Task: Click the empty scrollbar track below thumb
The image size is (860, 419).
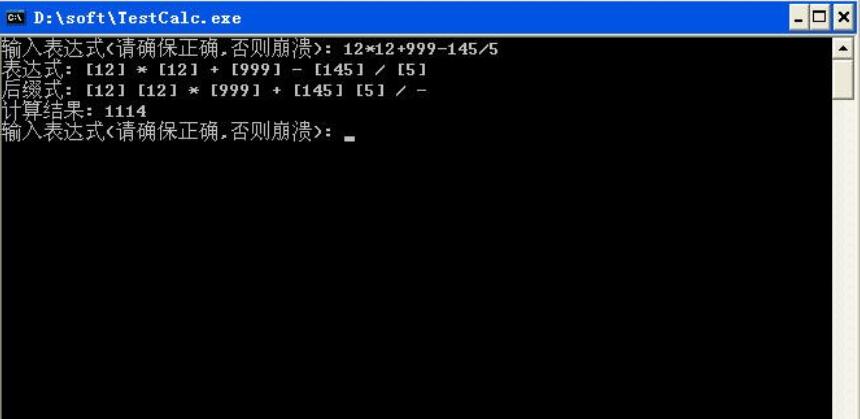Action: click(x=843, y=258)
